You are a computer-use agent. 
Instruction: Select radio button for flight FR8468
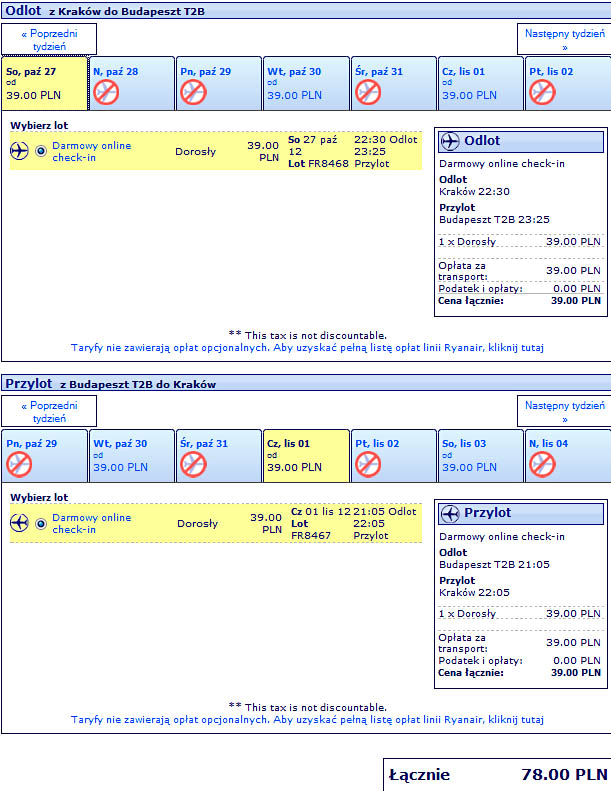41,151
